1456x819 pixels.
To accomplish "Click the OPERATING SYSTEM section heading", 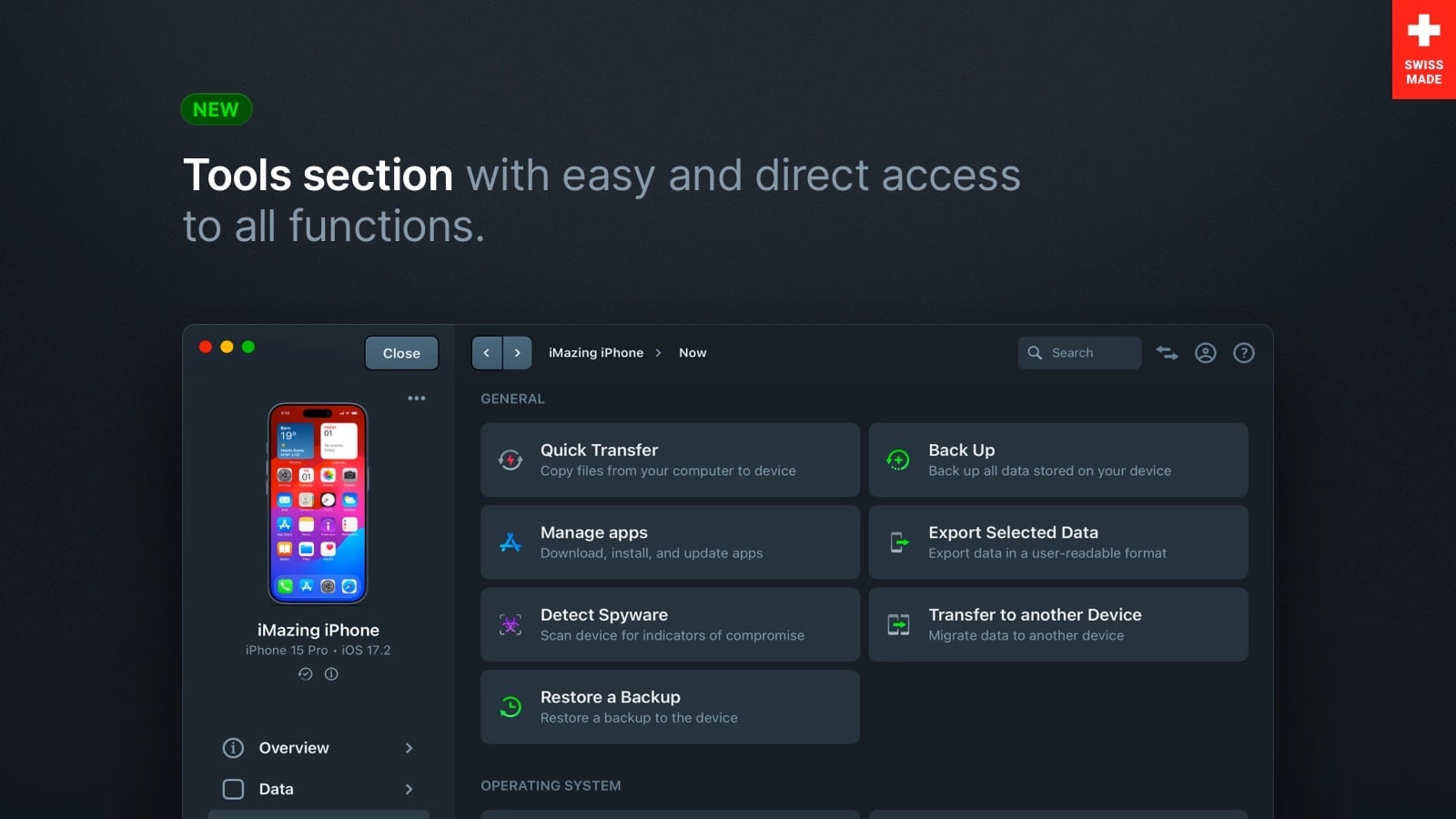I will point(551,785).
